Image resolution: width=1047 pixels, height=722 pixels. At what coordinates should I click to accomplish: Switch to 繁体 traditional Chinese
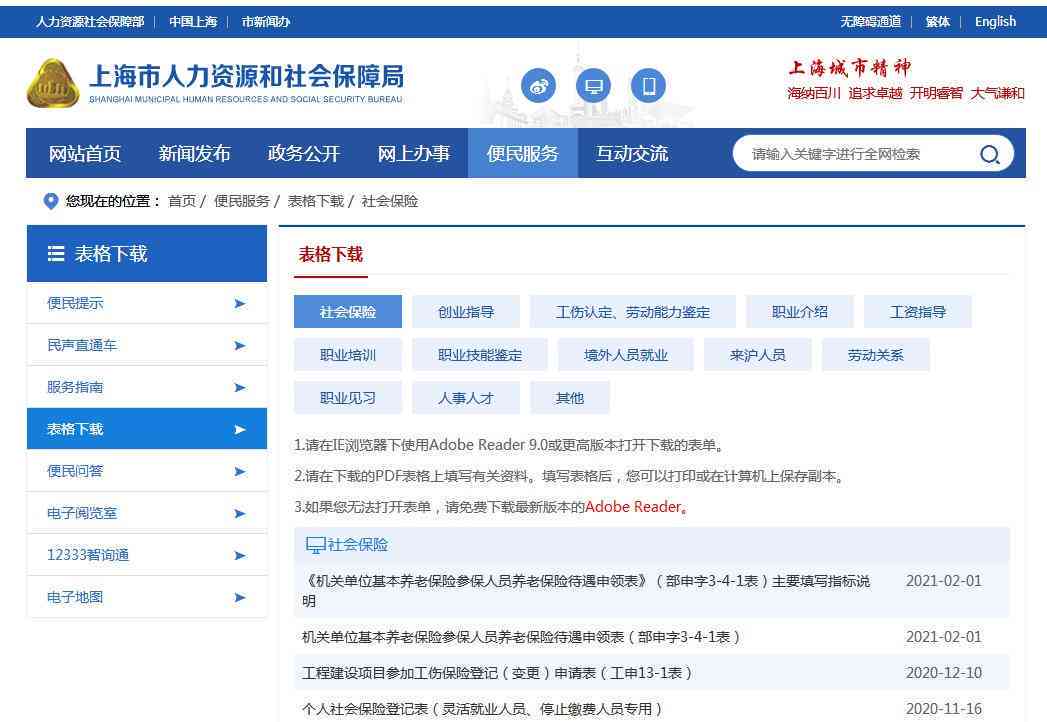pos(937,22)
